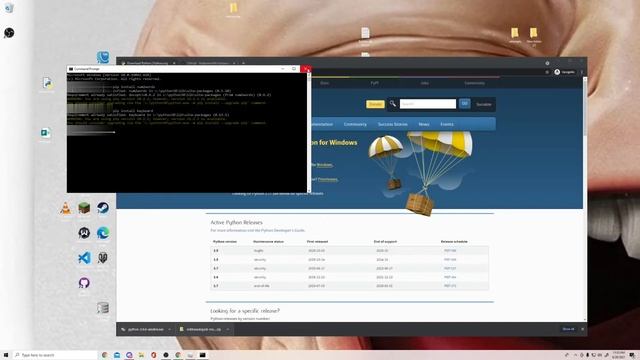Open the News navigation menu
Screen dimensions: 640x360
click(424, 124)
